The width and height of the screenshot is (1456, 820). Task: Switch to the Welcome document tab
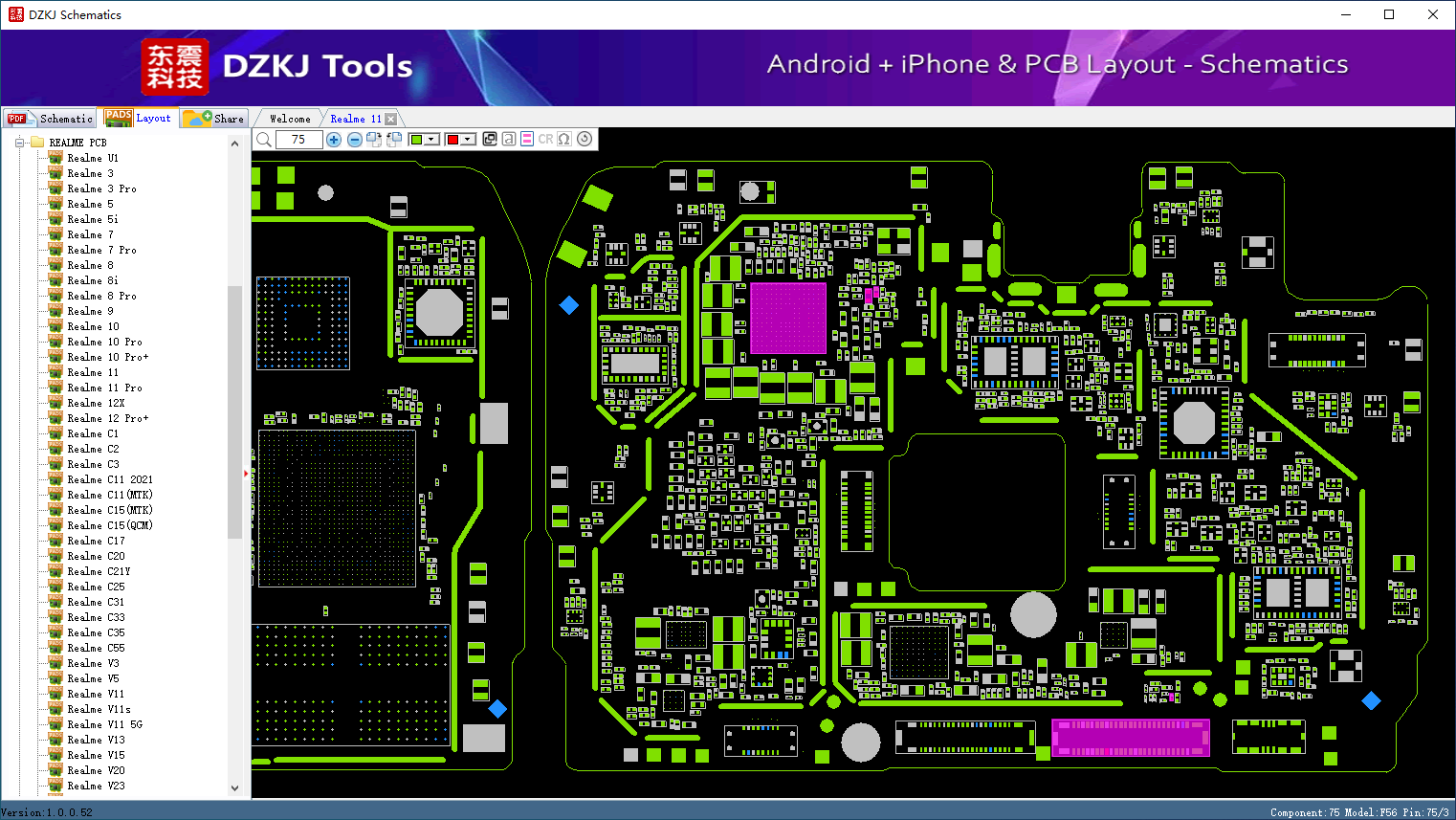click(290, 119)
